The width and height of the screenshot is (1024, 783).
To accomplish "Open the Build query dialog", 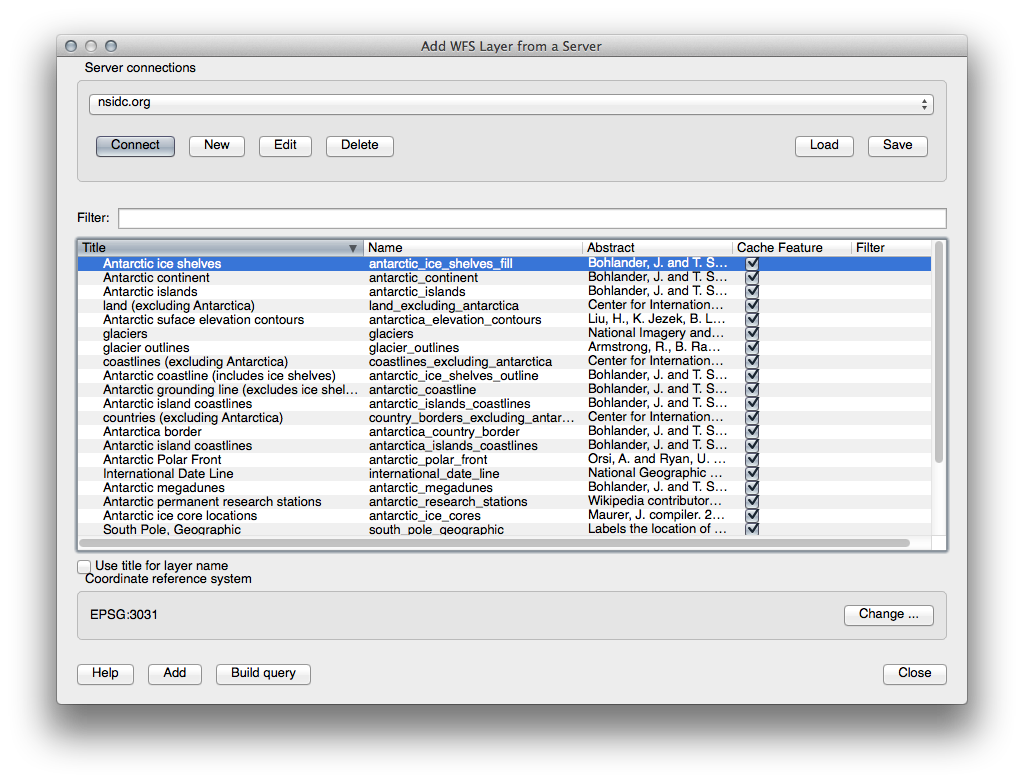I will point(263,674).
